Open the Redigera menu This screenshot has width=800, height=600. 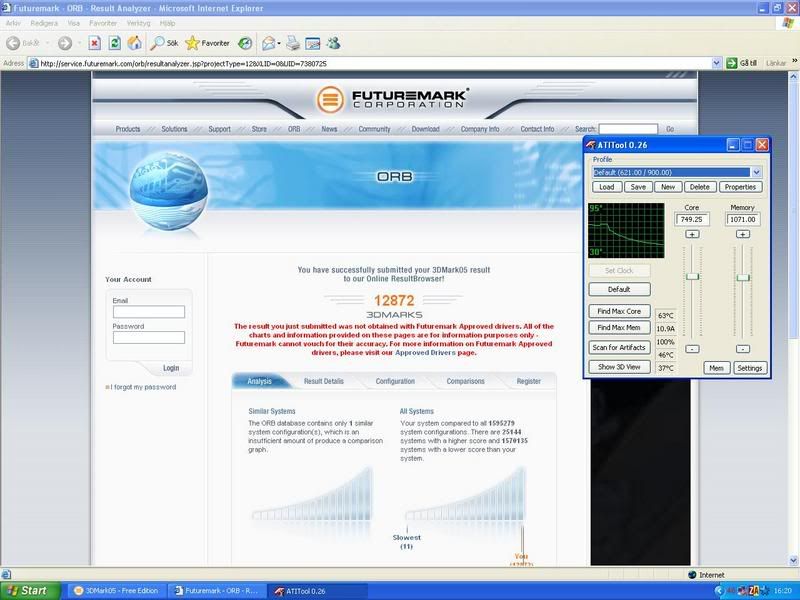coord(44,23)
